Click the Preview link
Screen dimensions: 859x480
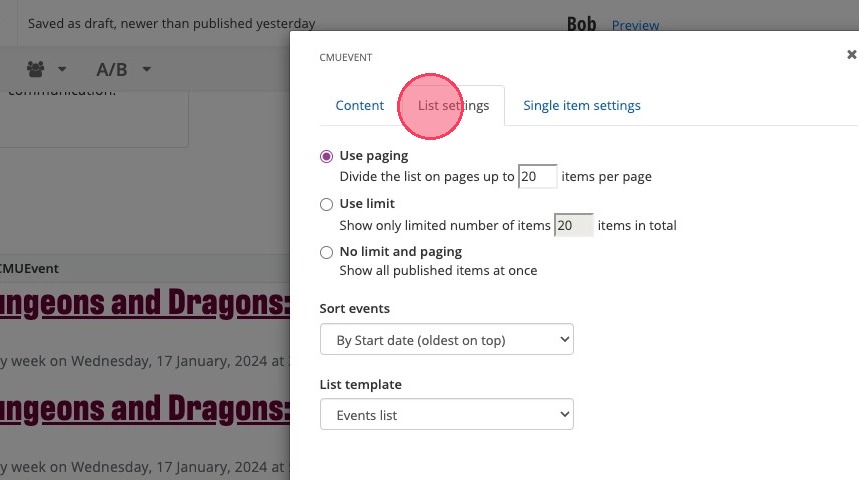[635, 25]
